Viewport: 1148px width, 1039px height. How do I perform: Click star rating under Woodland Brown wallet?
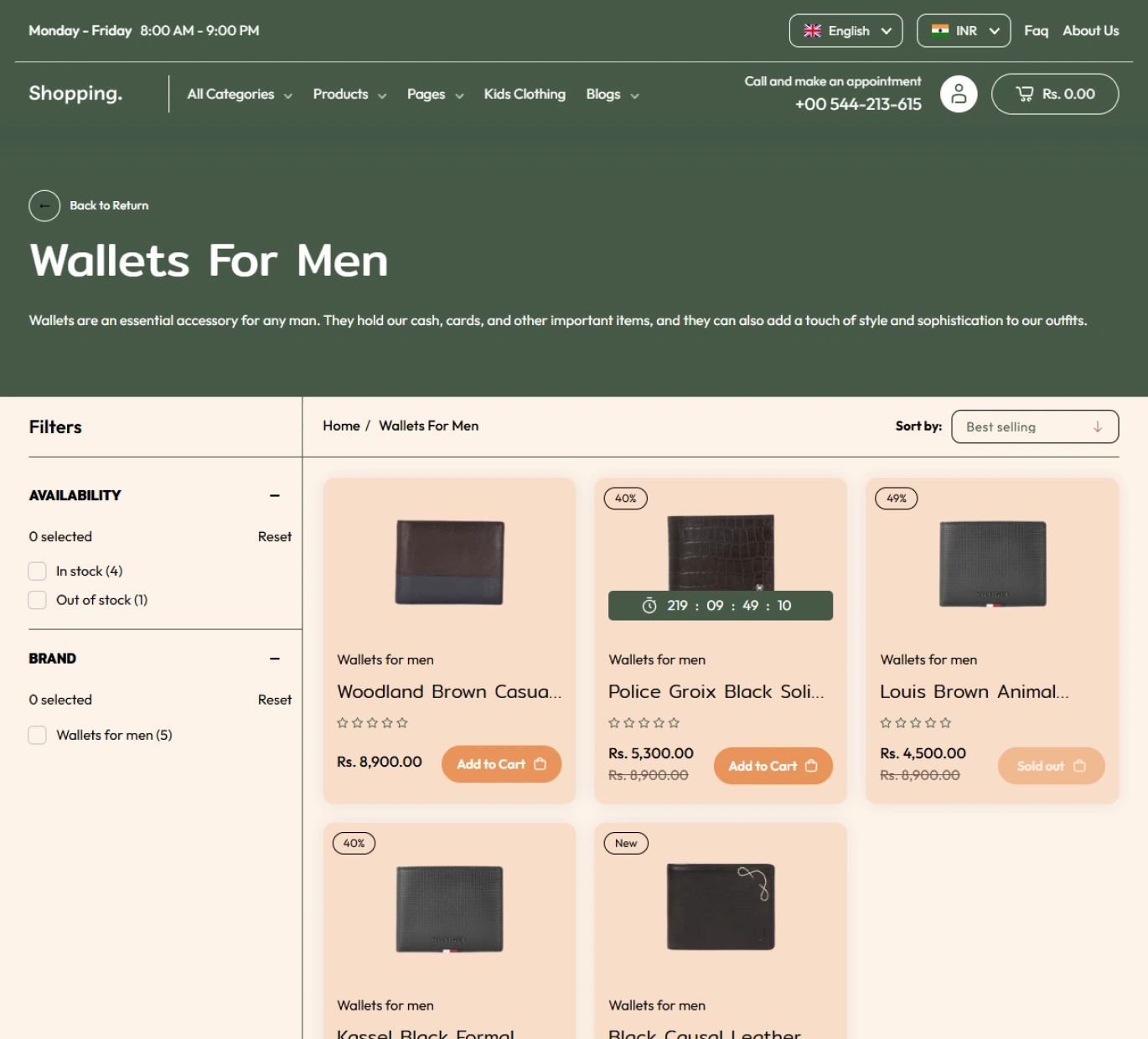(372, 722)
